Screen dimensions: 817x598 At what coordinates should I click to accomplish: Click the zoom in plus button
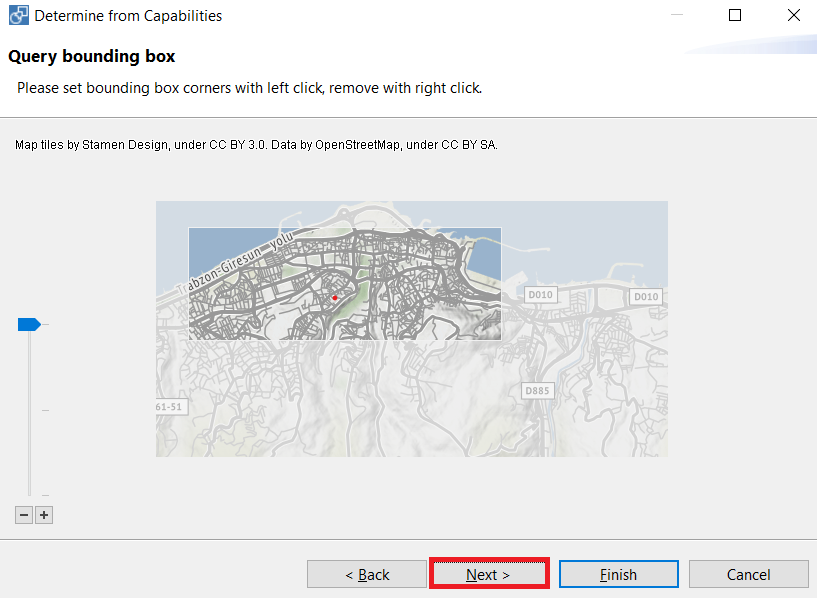pos(44,515)
